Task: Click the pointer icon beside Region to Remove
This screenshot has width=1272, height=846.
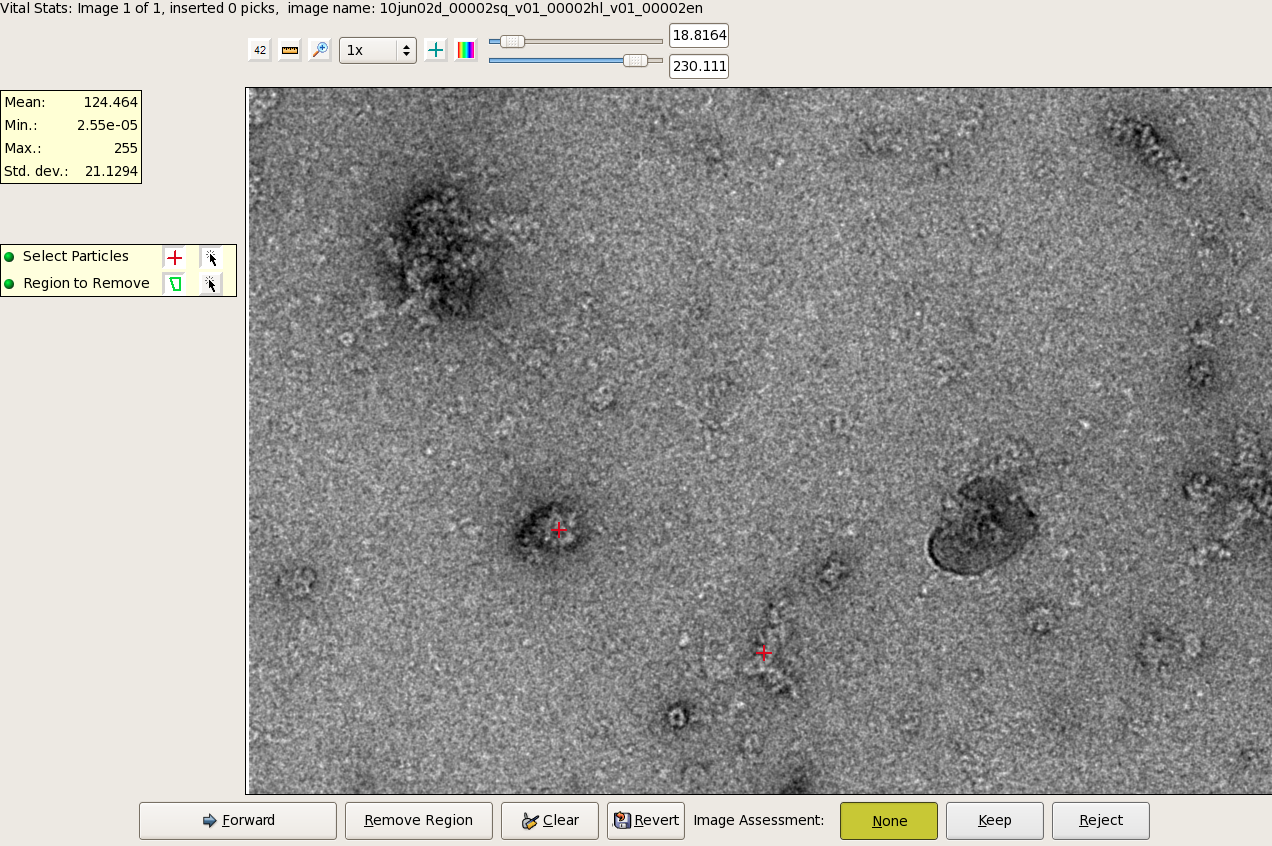Action: 210,284
